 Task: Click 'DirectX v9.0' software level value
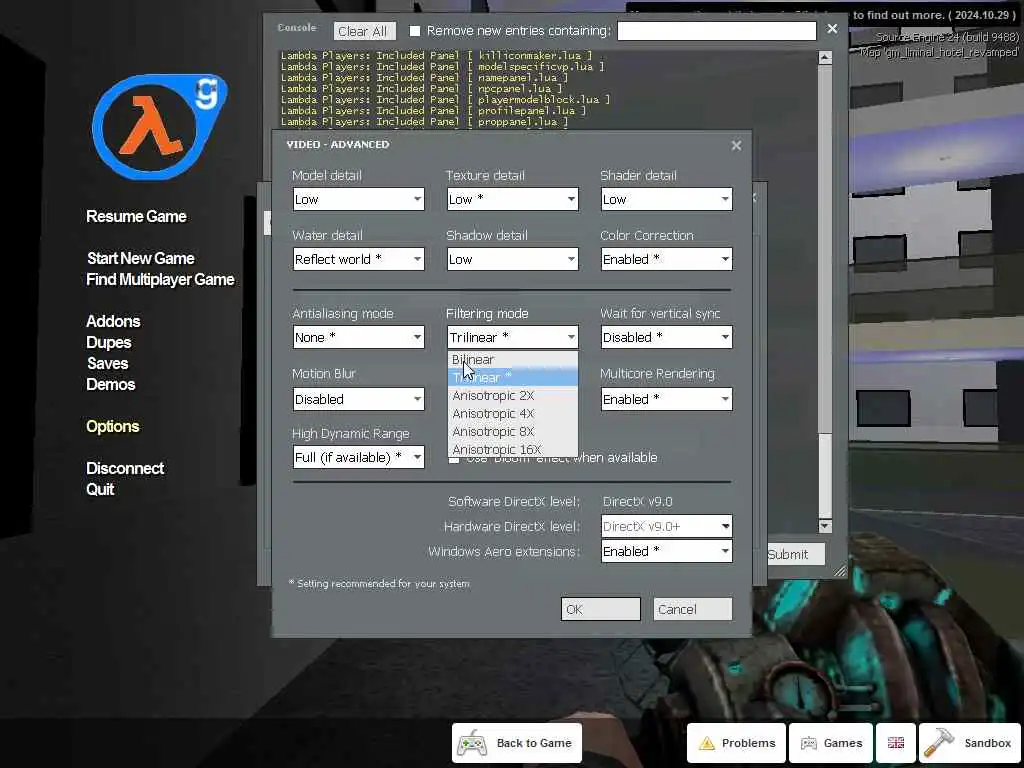pos(637,502)
